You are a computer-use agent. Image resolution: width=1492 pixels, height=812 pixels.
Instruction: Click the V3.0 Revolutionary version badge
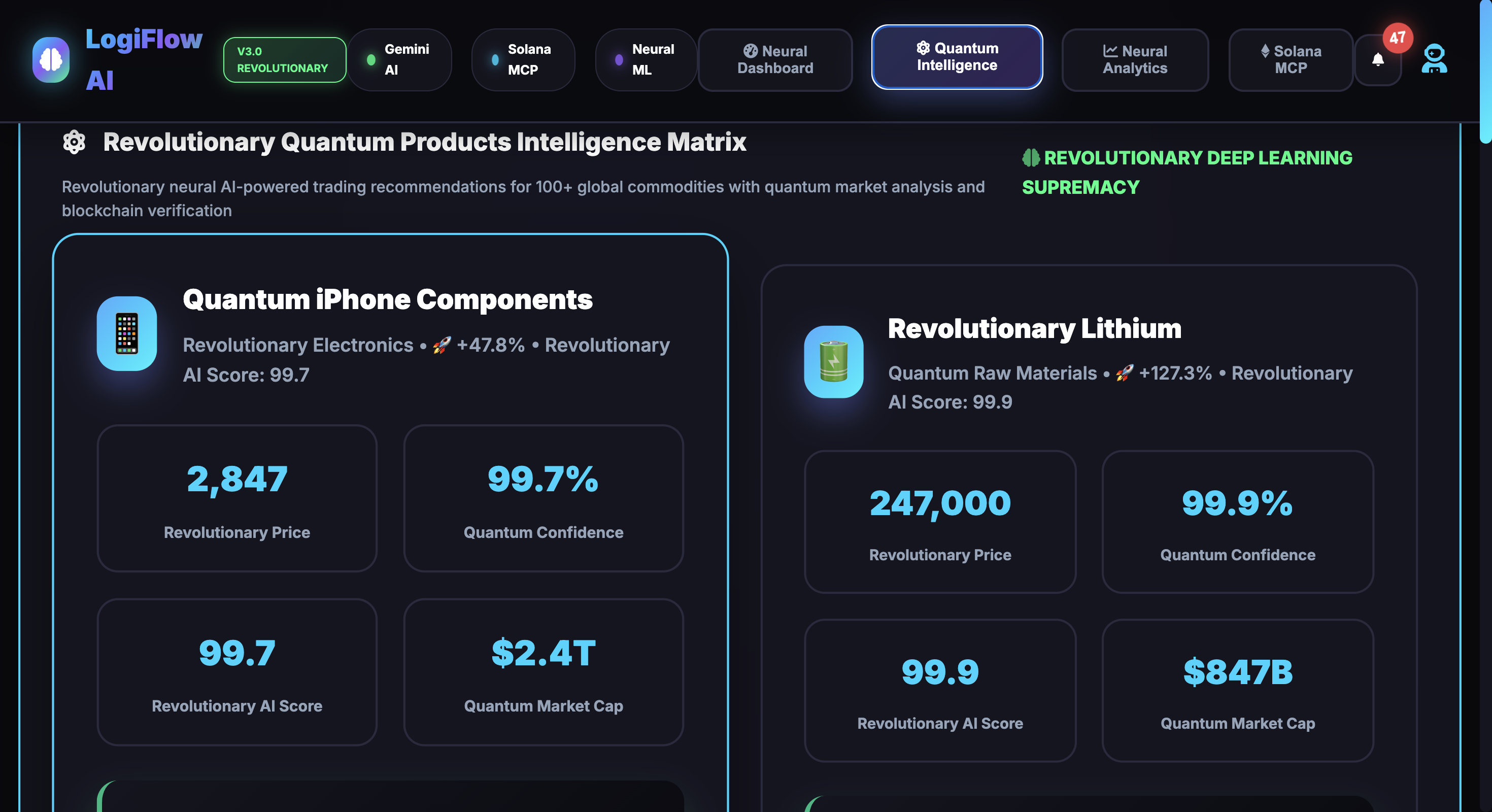(284, 60)
